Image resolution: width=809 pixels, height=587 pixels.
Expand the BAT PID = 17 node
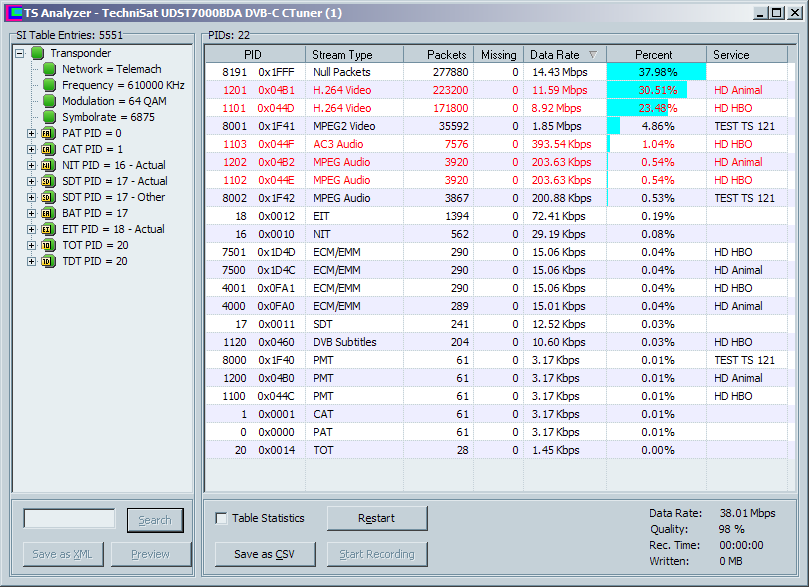(31, 213)
